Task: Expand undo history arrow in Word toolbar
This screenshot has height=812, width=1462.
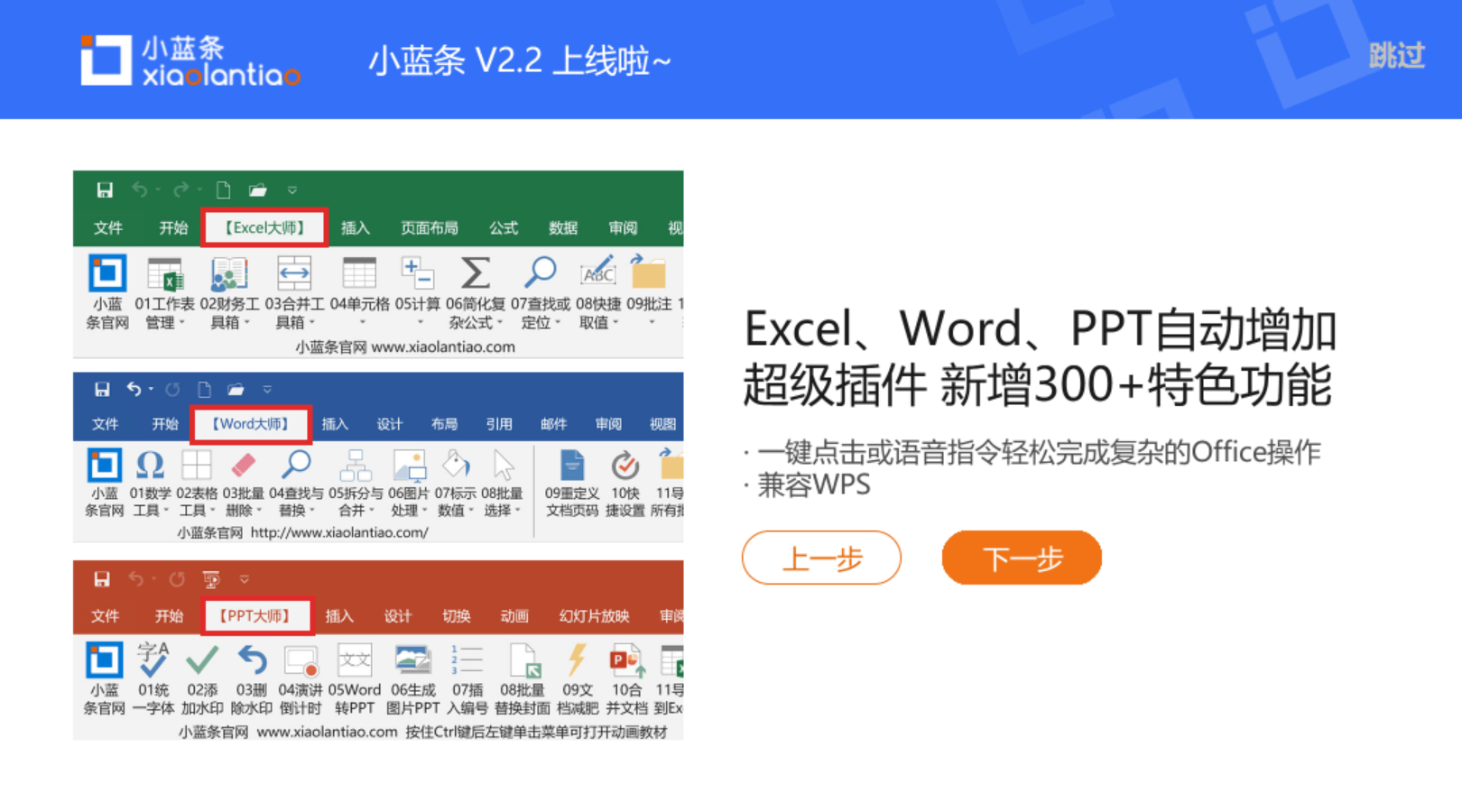Action: click(151, 390)
